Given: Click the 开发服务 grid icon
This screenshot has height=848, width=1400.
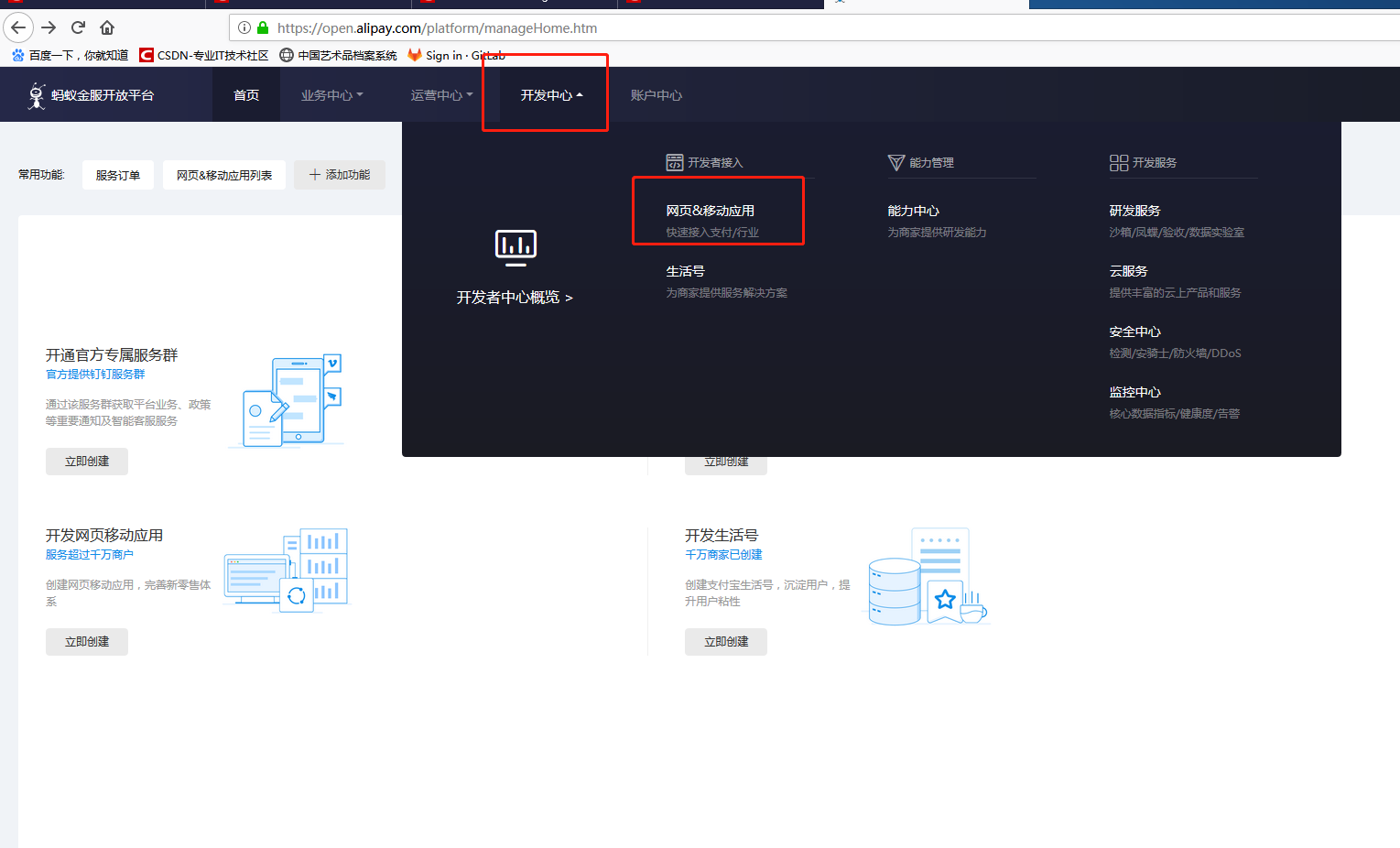Looking at the screenshot, I should (x=1119, y=162).
